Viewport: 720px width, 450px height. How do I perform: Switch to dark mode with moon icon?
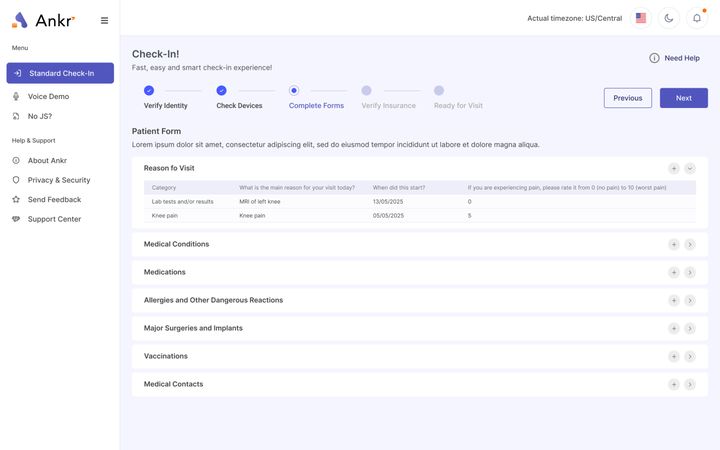click(669, 18)
